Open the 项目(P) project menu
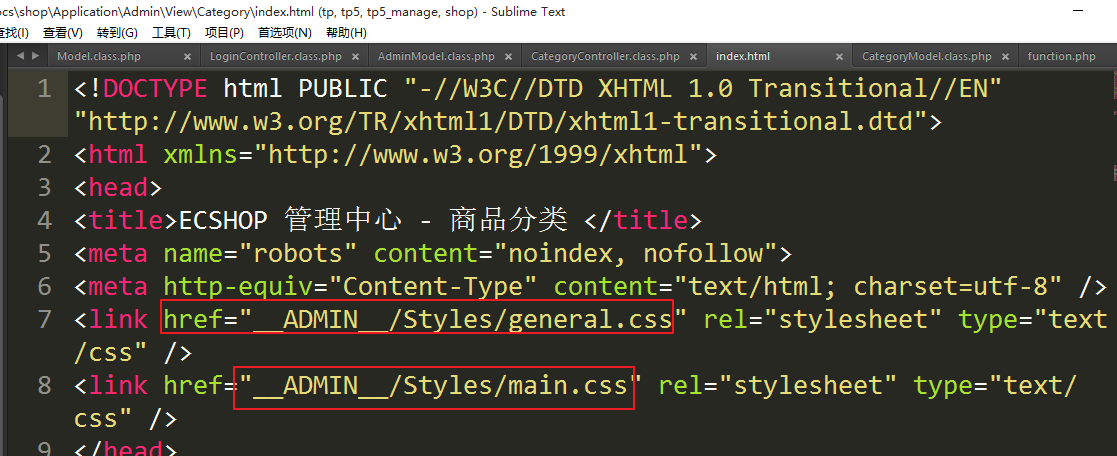The image size is (1117, 456). [224, 33]
